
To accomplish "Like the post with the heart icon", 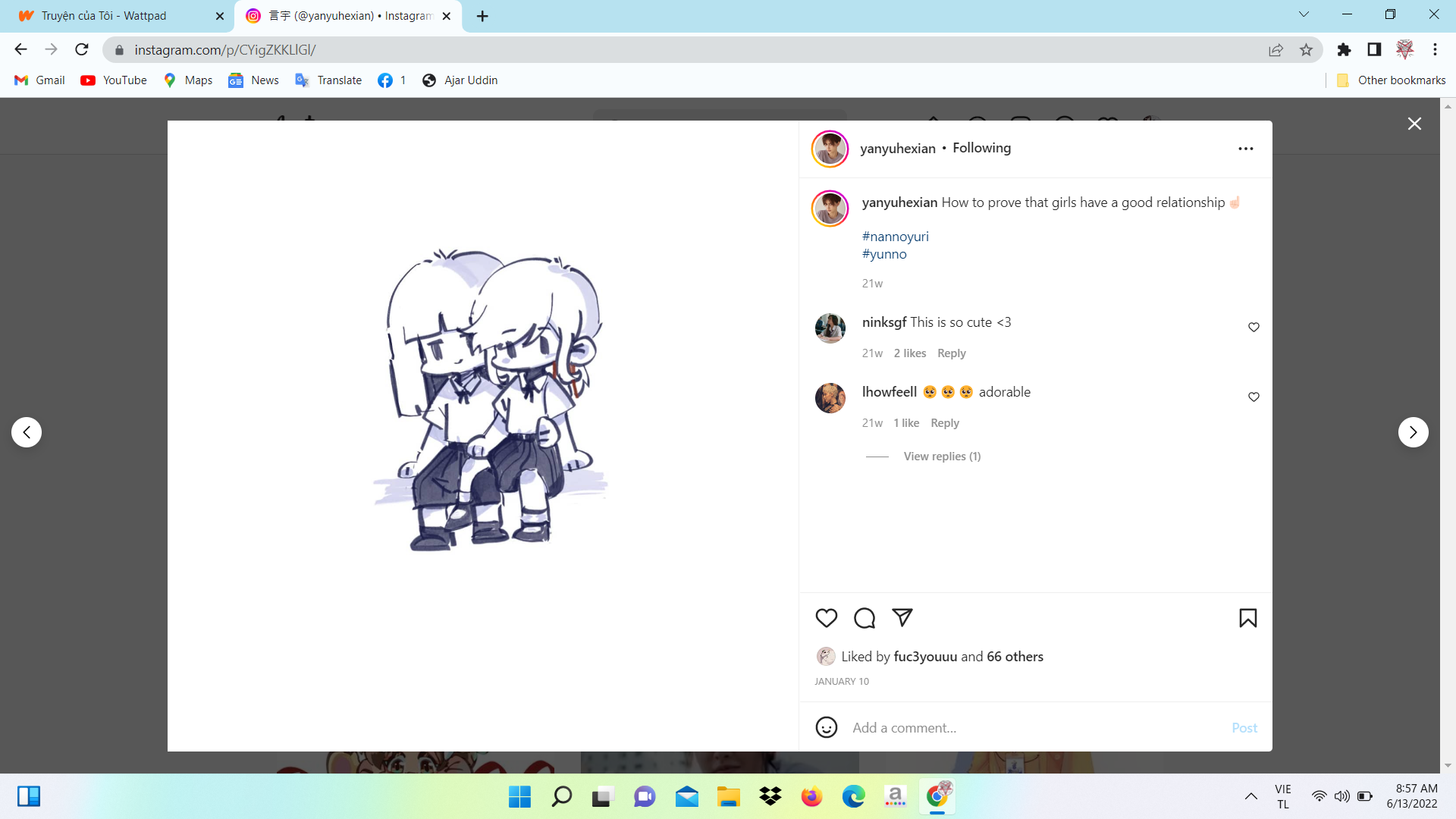I will pyautogui.click(x=826, y=618).
